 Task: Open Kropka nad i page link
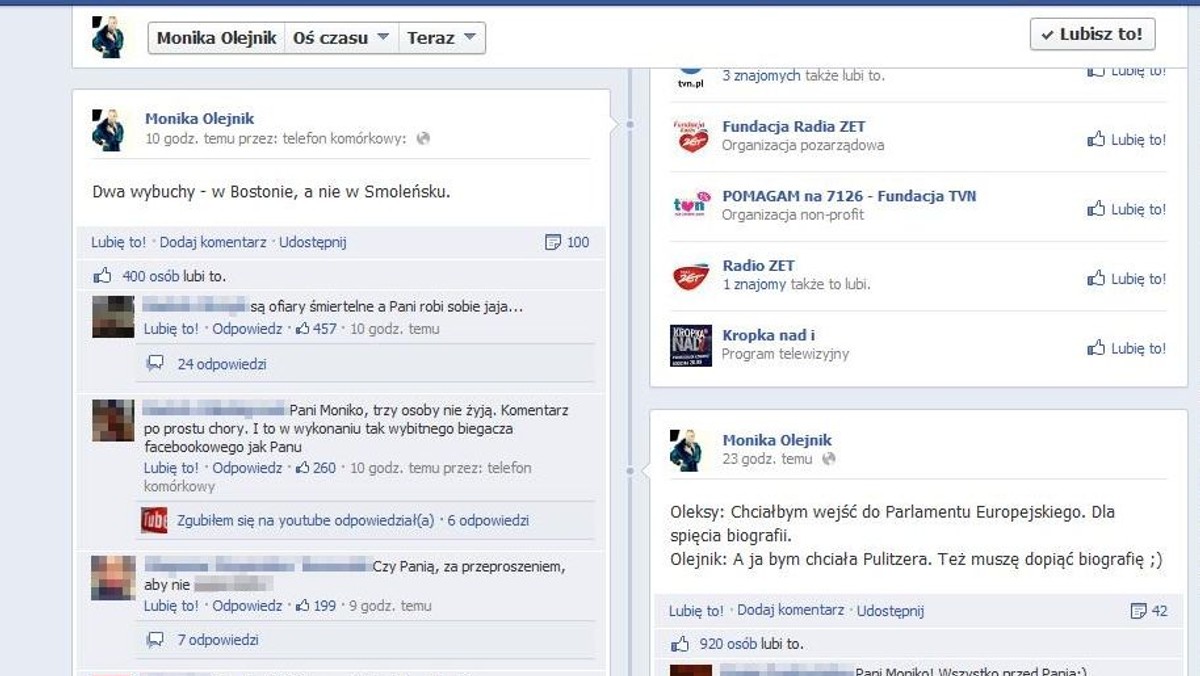point(768,335)
